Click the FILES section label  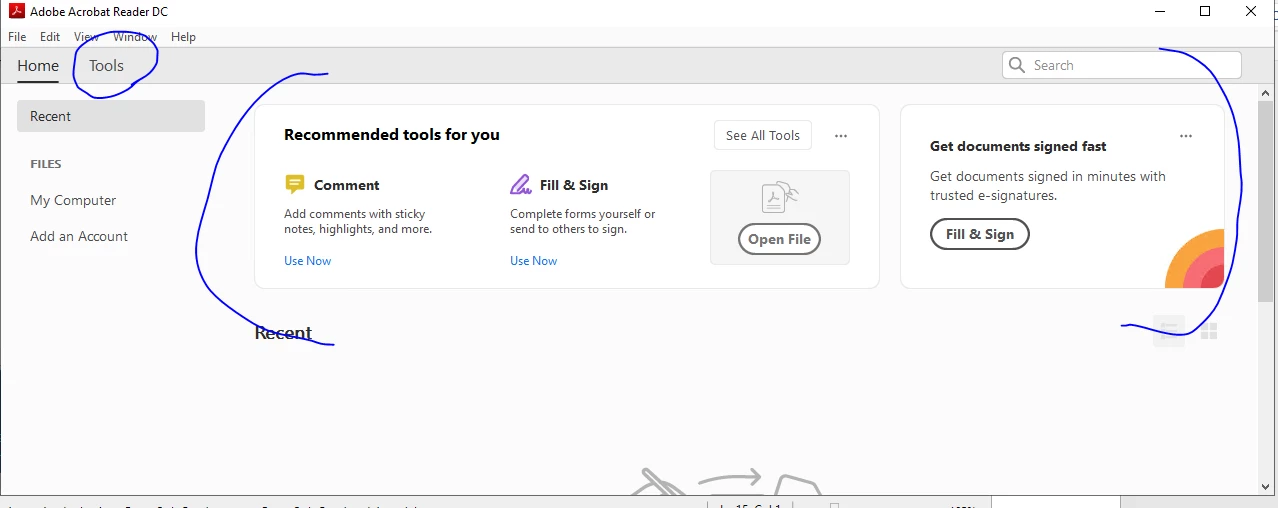46,164
